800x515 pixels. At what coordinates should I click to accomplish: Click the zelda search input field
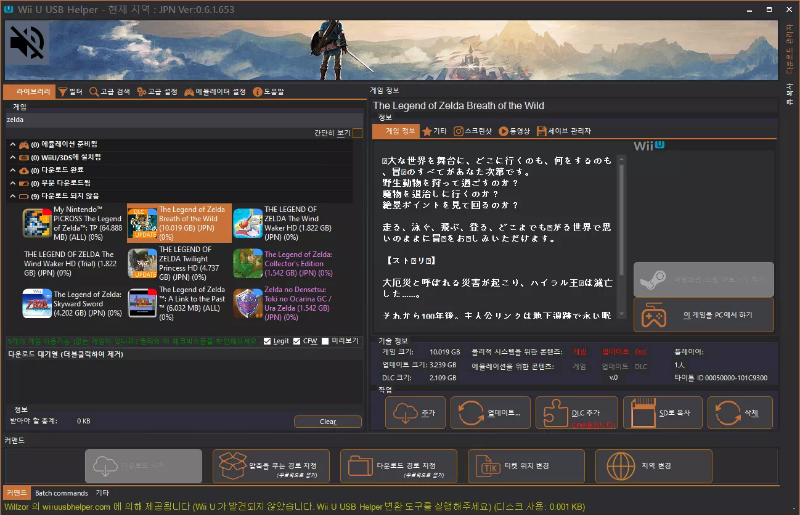(x=184, y=120)
